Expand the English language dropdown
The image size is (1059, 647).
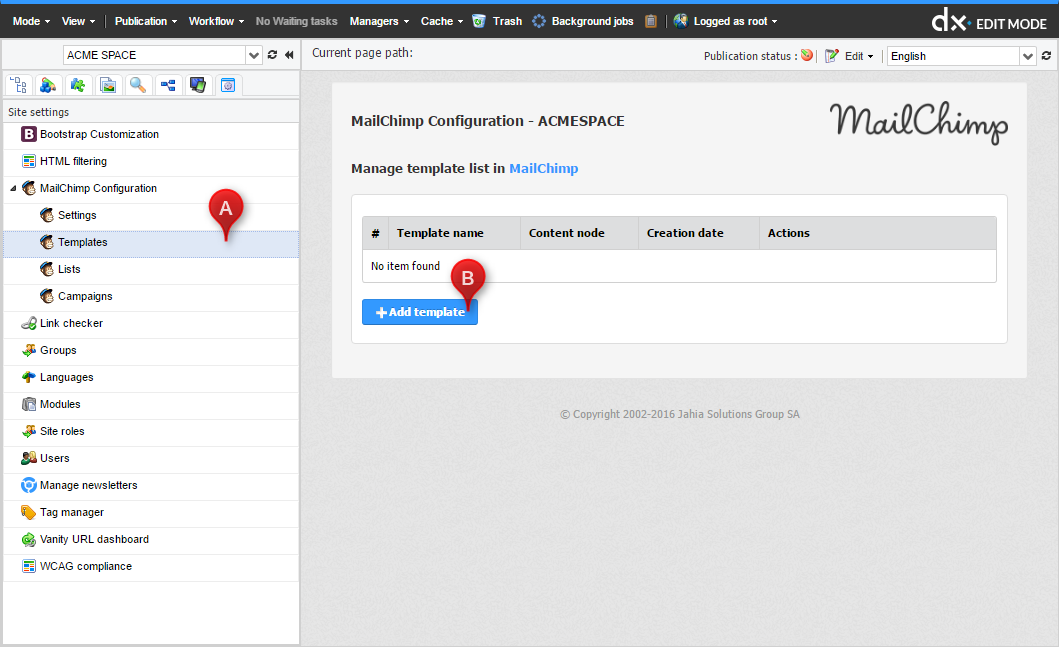1028,57
